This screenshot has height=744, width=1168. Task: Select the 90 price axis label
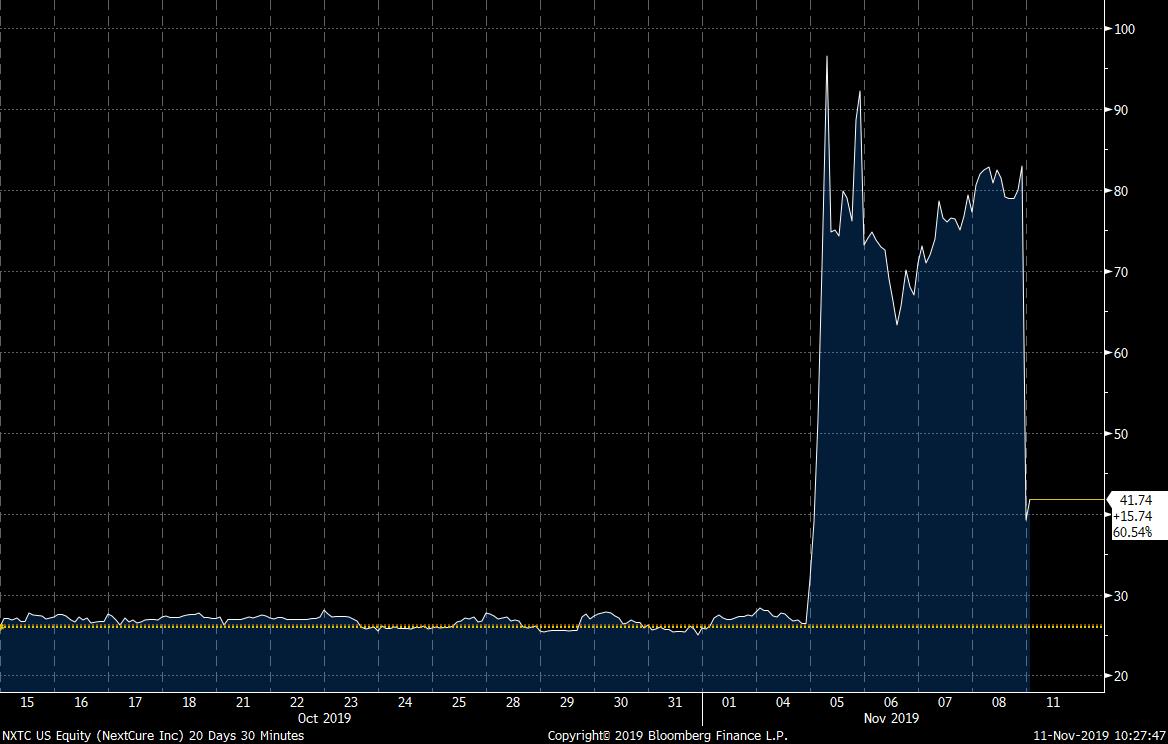click(x=1121, y=109)
